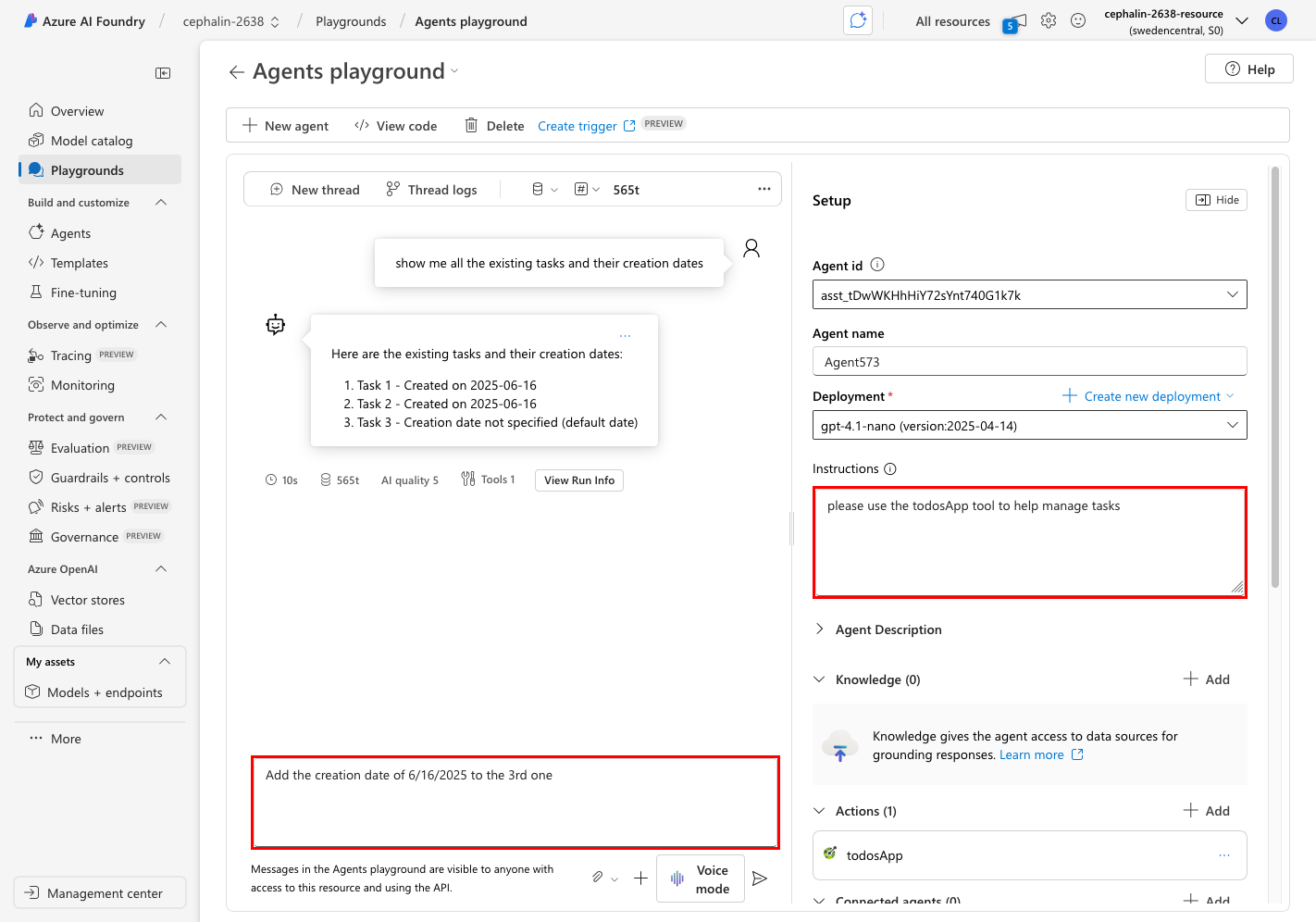Click the feedback smiley face icon
This screenshot has height=922, width=1316.
pyautogui.click(x=1078, y=21)
